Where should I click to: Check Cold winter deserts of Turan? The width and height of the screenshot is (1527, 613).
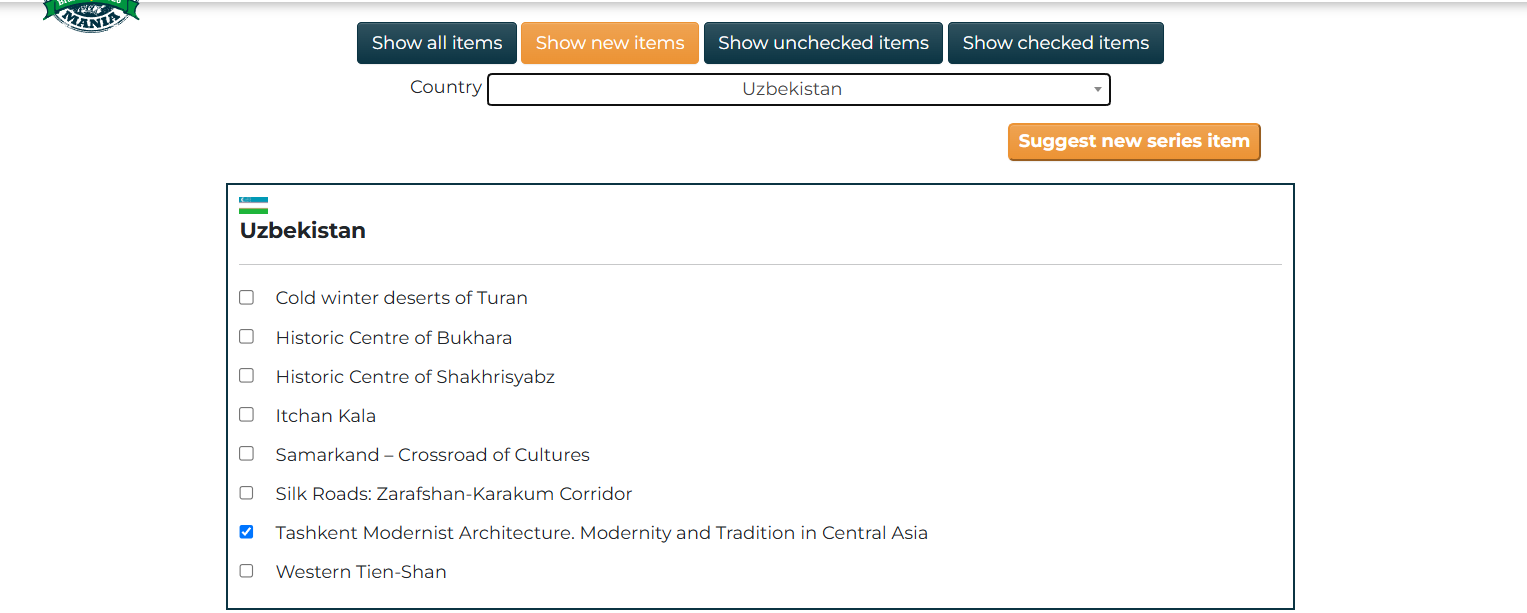pos(246,297)
